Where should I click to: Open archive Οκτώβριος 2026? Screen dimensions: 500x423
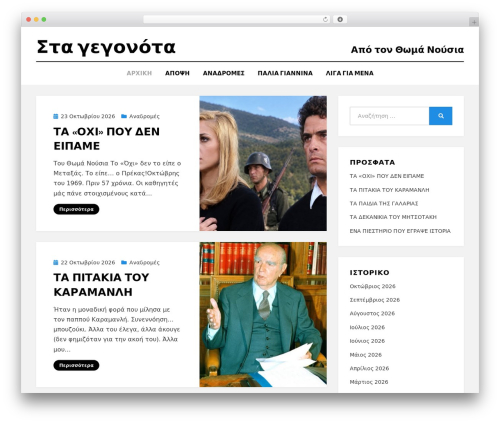[372, 286]
